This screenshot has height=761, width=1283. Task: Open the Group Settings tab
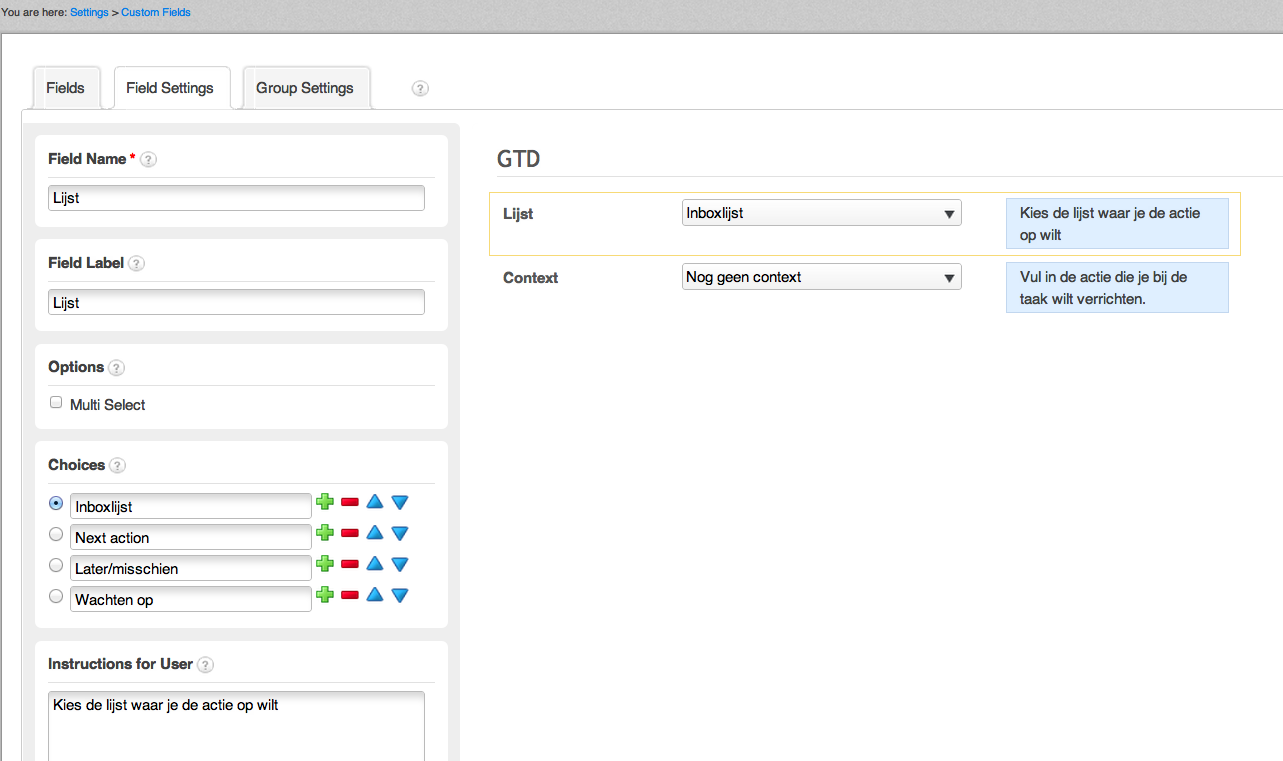pos(305,88)
